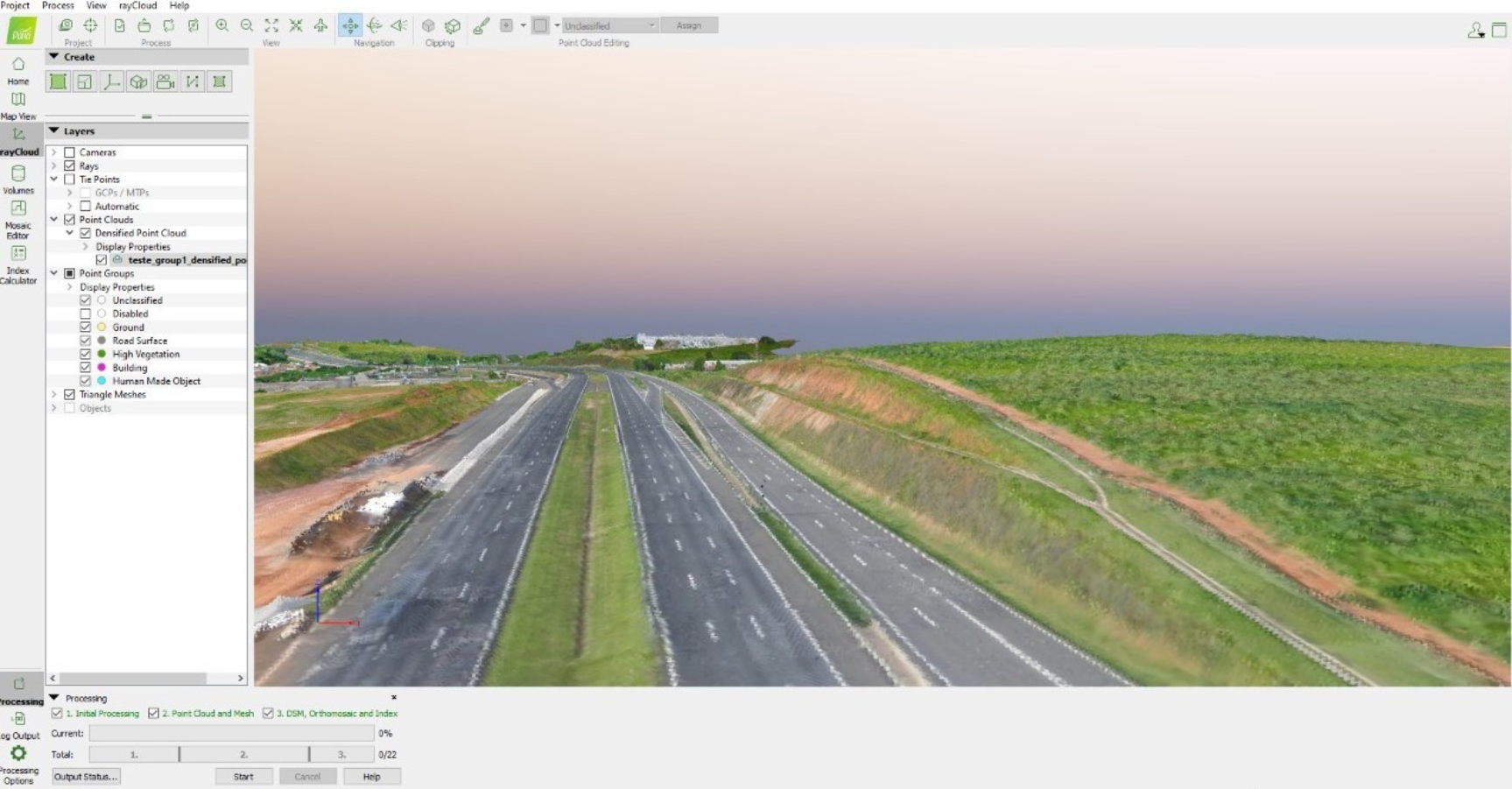Click the Start processing button
This screenshot has width=1512, height=789.
243,777
